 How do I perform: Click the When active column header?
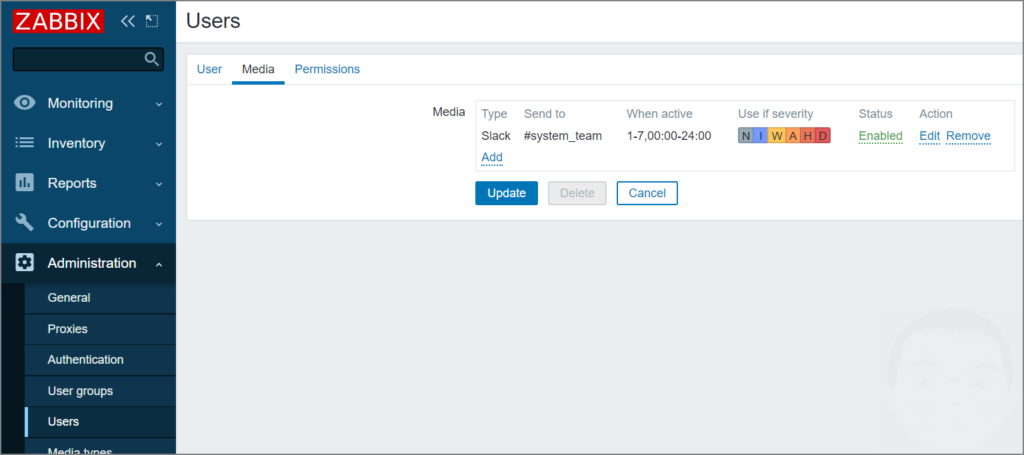660,114
